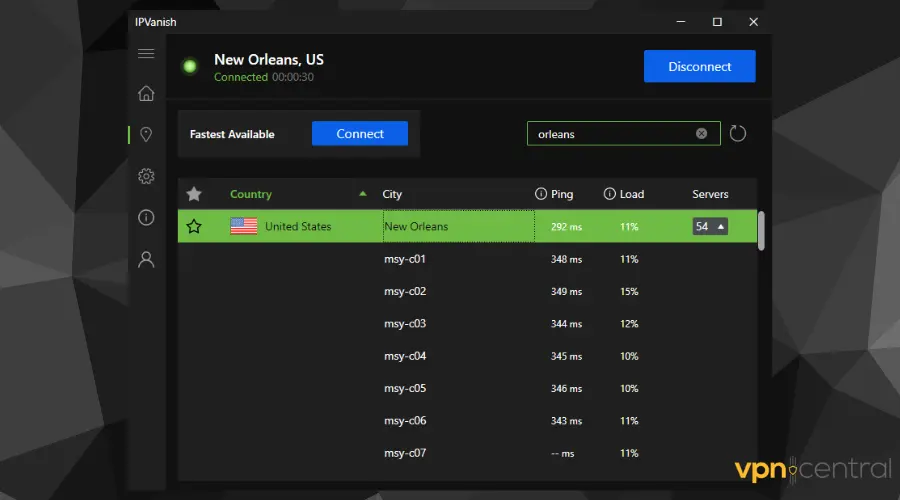Click the Fastest Available label
Viewport: 900px width, 500px height.
coord(232,134)
